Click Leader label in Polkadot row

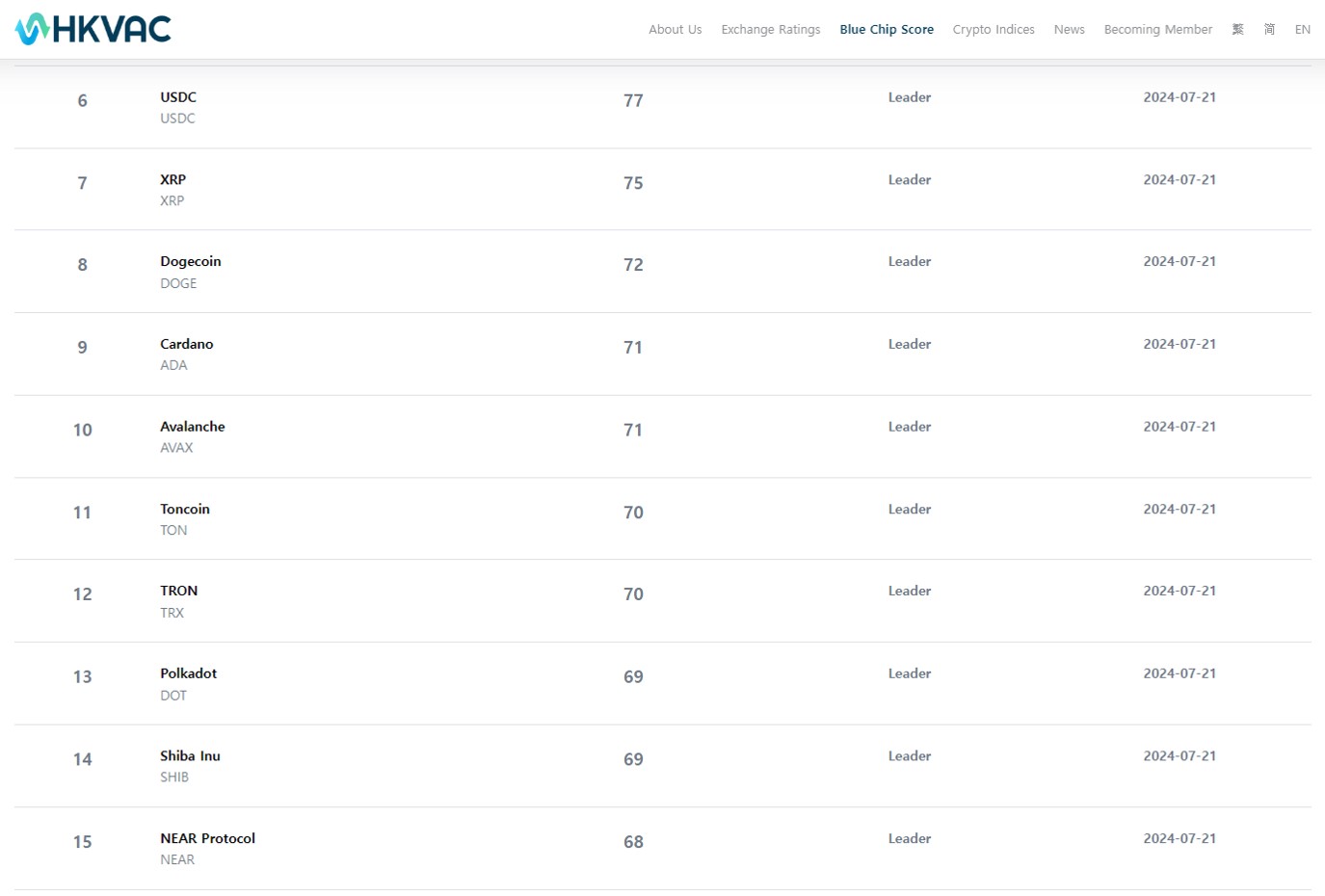910,673
